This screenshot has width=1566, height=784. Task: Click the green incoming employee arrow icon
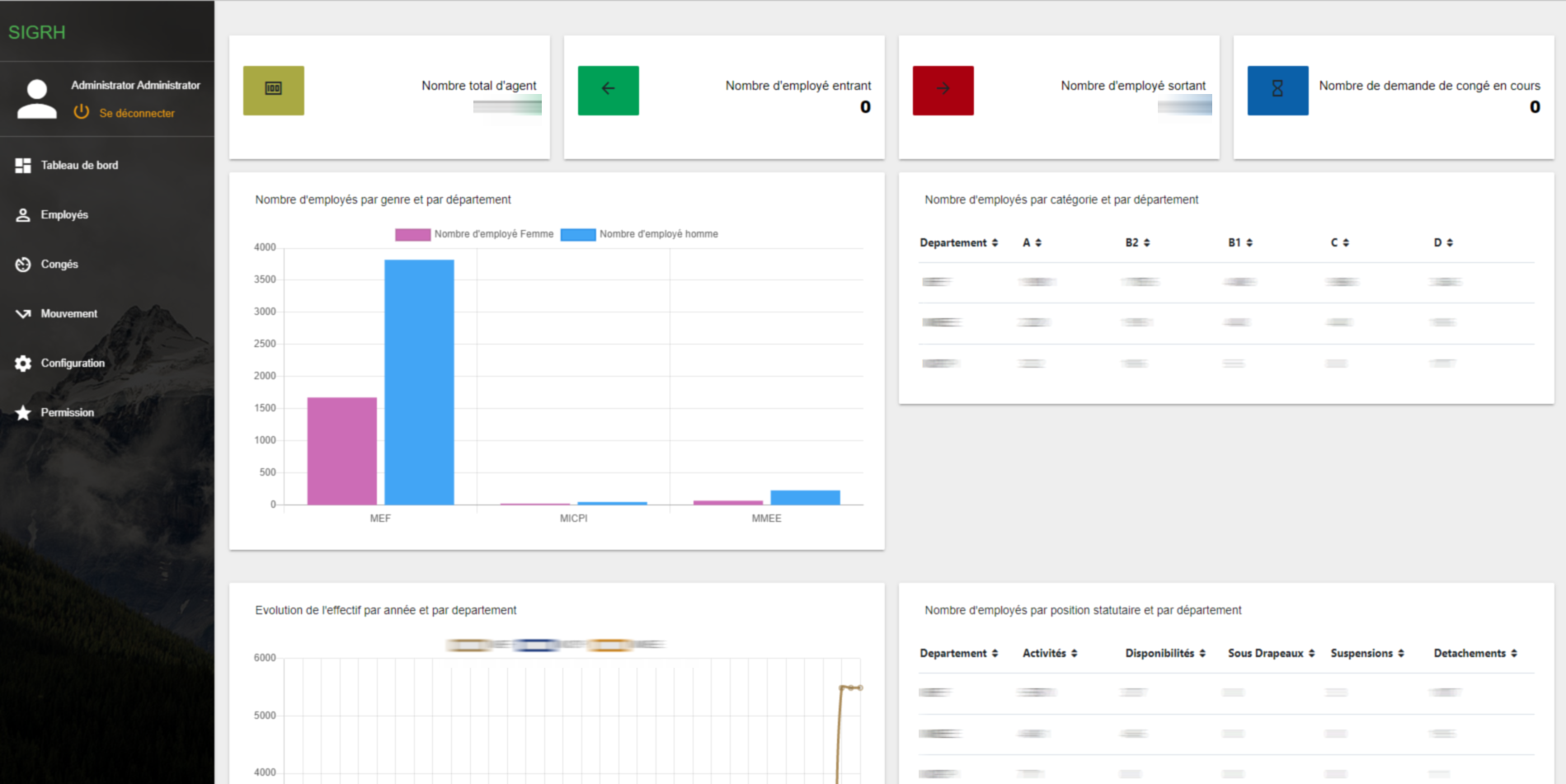[608, 90]
